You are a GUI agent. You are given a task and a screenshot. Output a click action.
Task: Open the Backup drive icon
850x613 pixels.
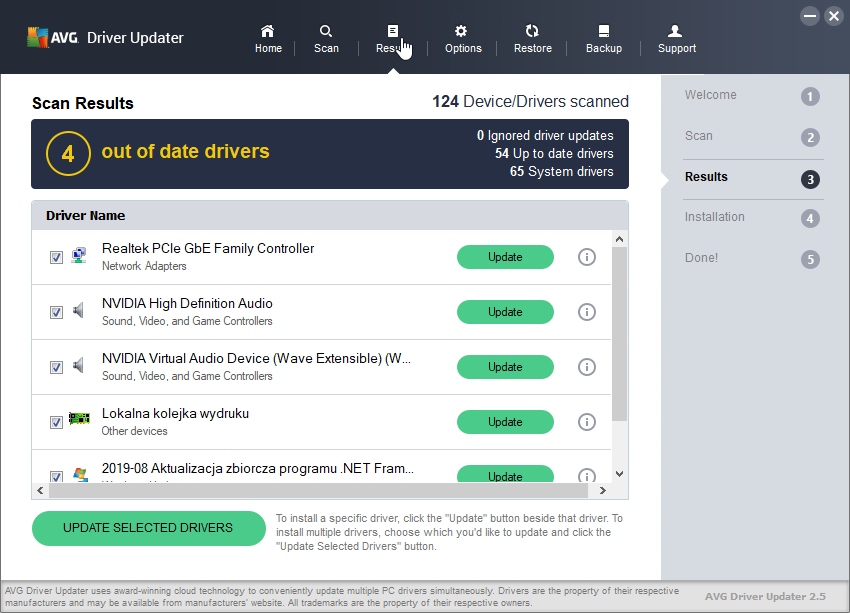pos(603,32)
